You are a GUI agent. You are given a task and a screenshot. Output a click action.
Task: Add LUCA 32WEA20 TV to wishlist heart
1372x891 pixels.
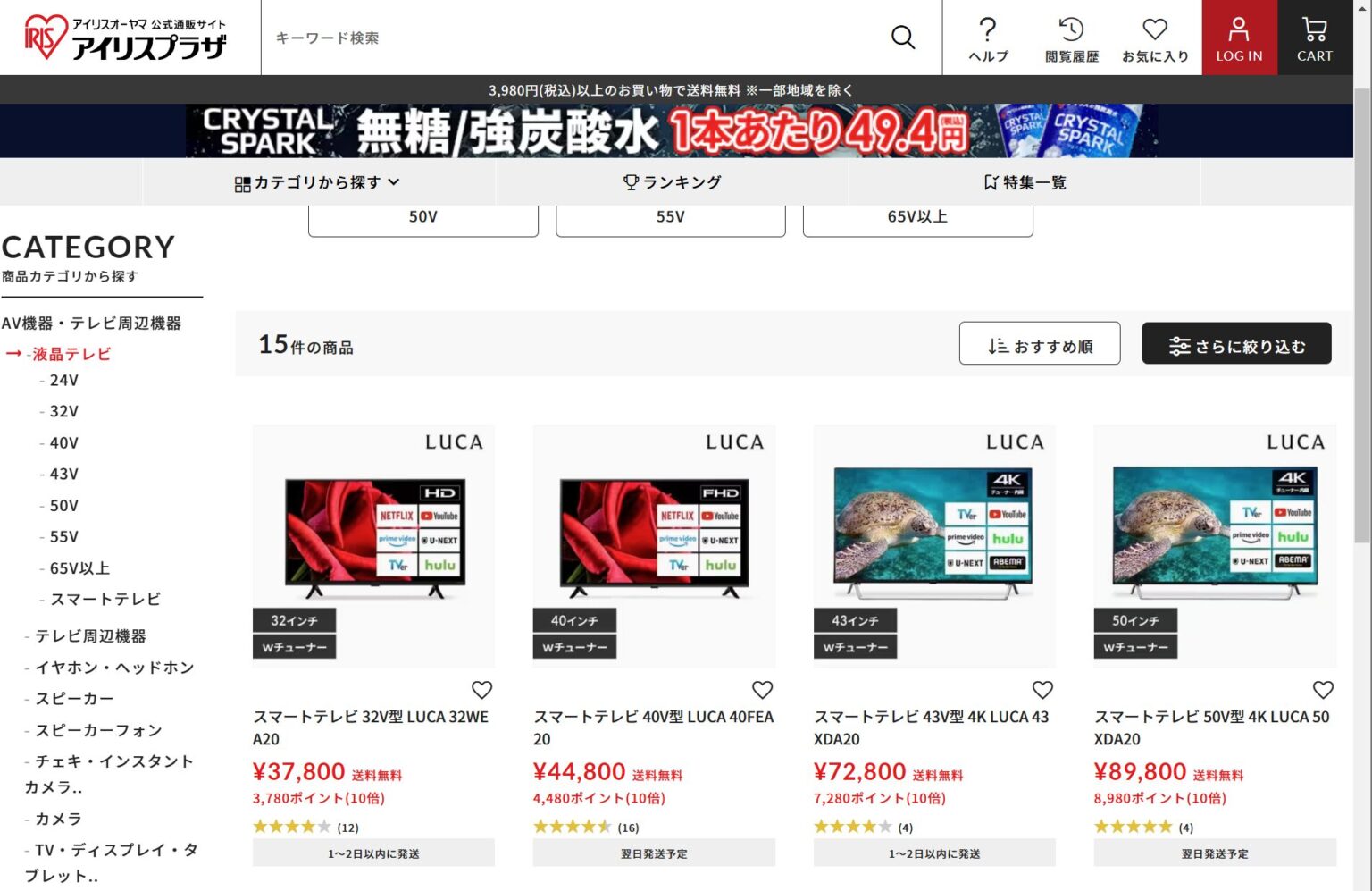coord(482,690)
